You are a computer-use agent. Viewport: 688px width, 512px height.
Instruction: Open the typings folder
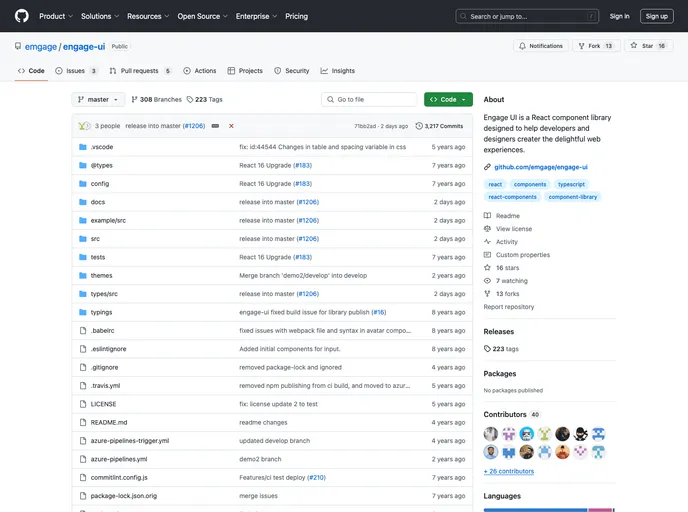pos(101,312)
